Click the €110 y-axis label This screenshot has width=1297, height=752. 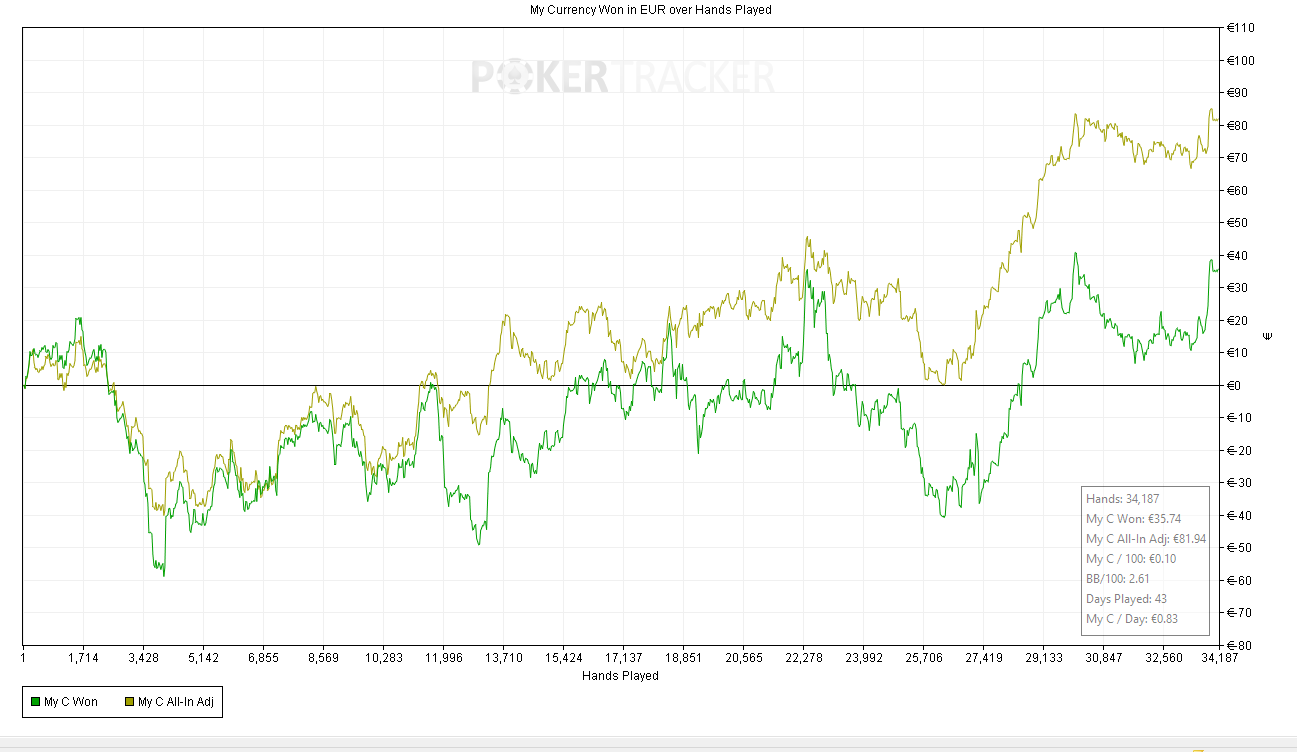(x=1243, y=28)
